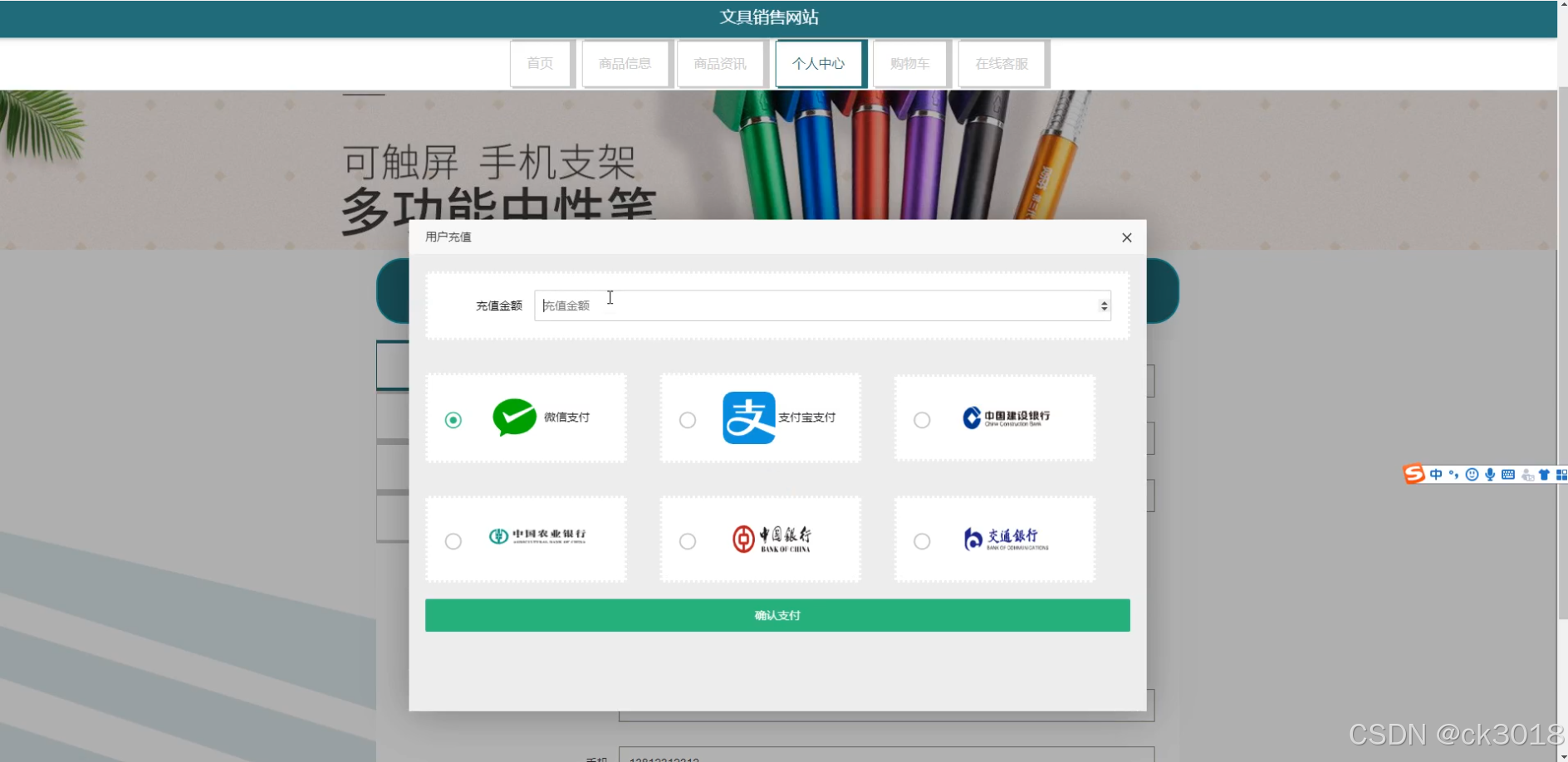Click the Bank of China logo
1568x762 pixels.
tap(772, 539)
